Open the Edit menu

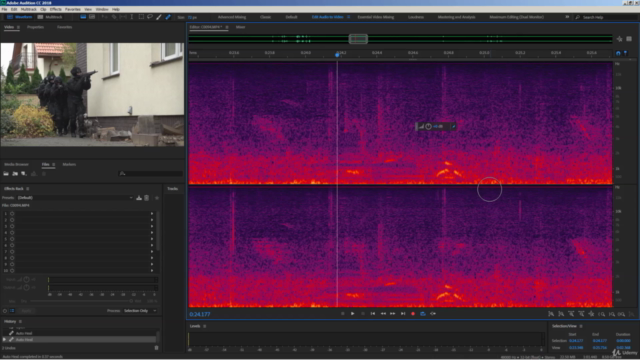[14, 9]
